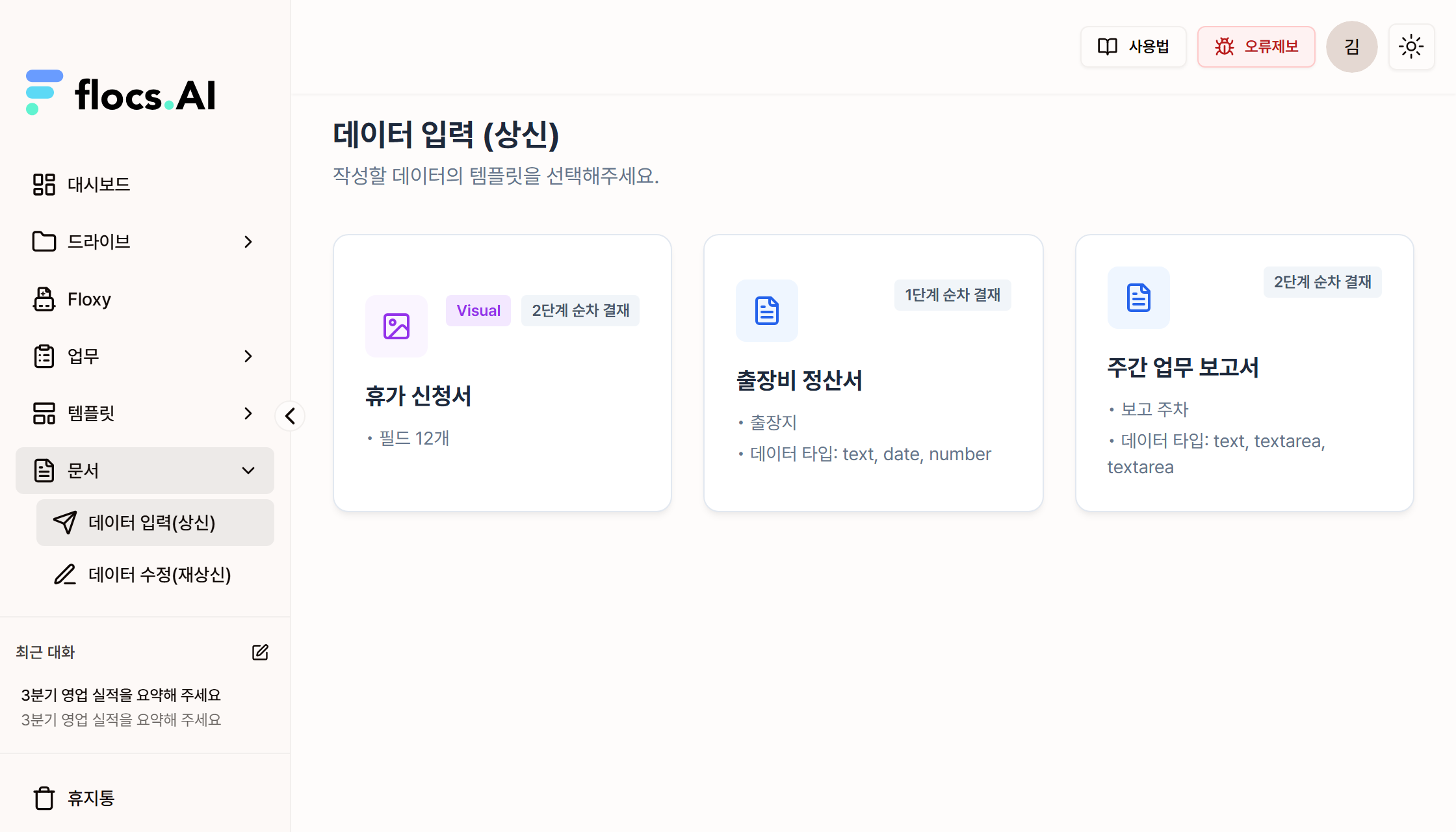Click the 휴지통 trash can icon
The image size is (1456, 832).
click(x=44, y=798)
